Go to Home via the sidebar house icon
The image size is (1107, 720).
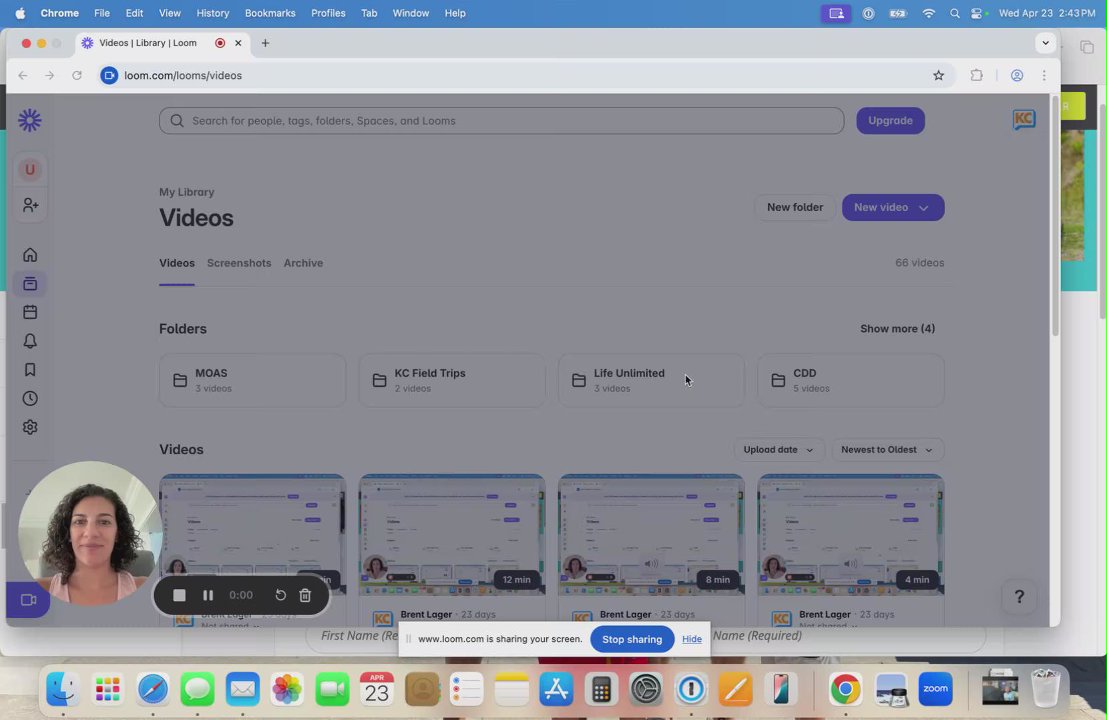coord(30,255)
